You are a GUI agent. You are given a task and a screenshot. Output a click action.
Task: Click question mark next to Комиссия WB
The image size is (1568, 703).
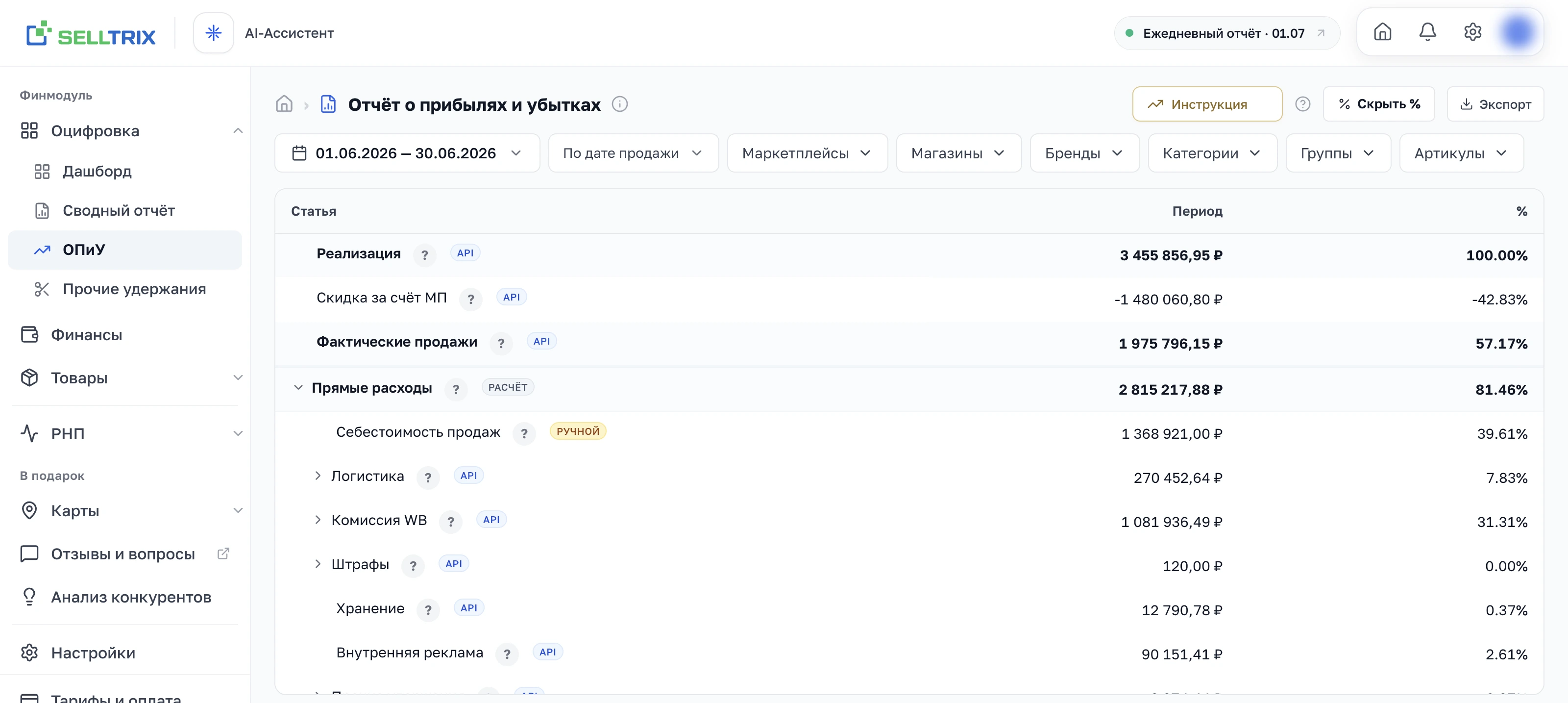pyautogui.click(x=450, y=522)
